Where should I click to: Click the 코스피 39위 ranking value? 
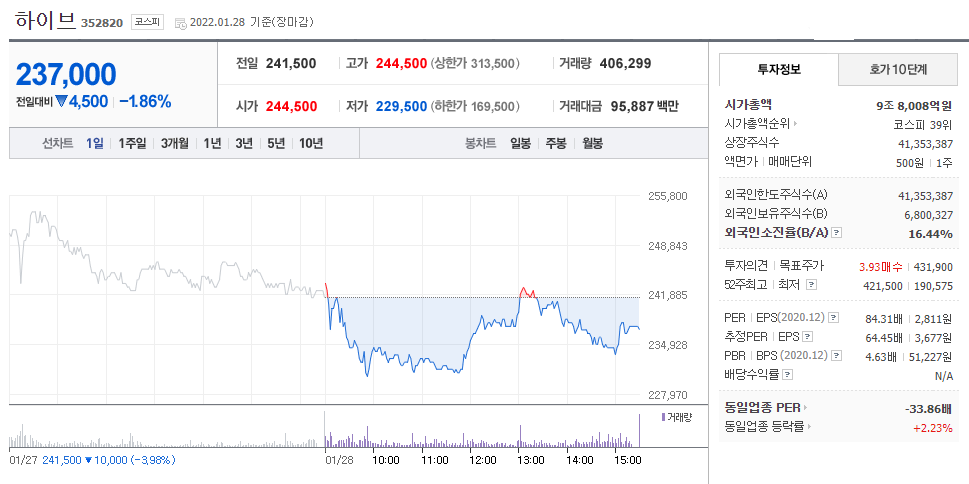click(x=923, y=124)
